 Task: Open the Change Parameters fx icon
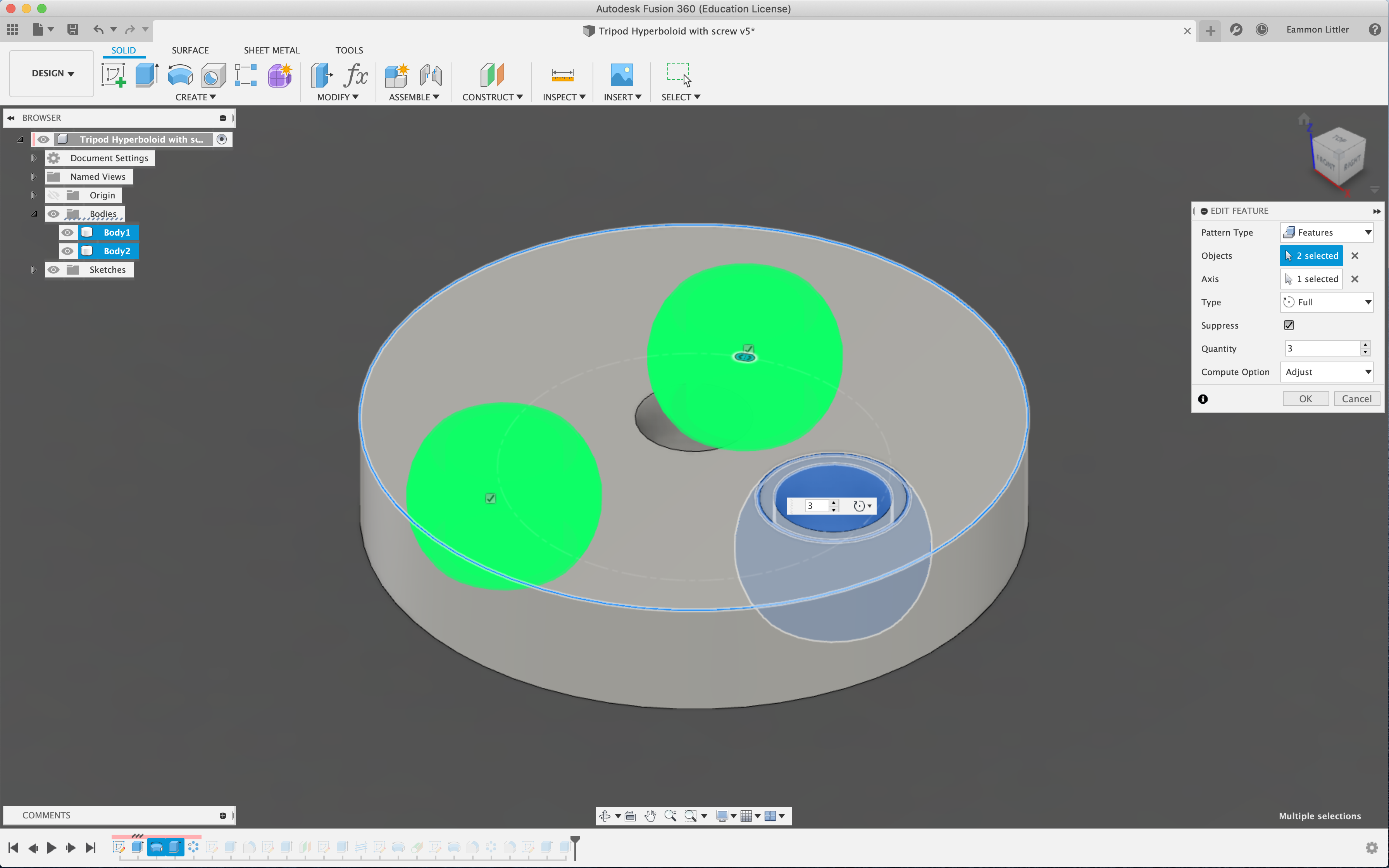click(356, 75)
